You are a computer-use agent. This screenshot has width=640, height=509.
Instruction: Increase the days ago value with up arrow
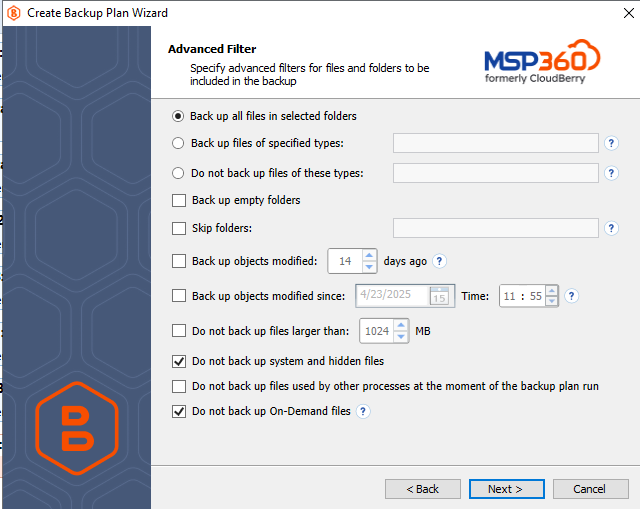369,256
